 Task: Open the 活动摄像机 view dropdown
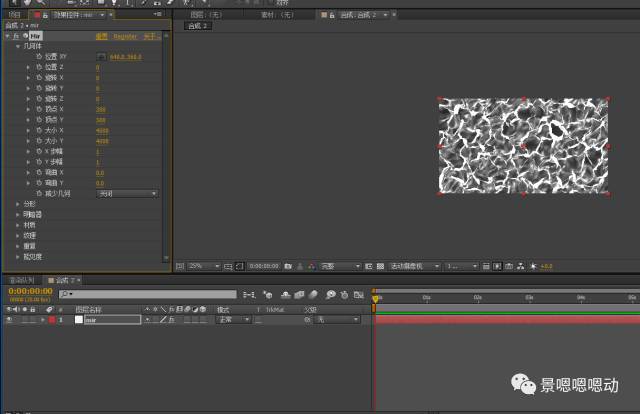tap(414, 266)
